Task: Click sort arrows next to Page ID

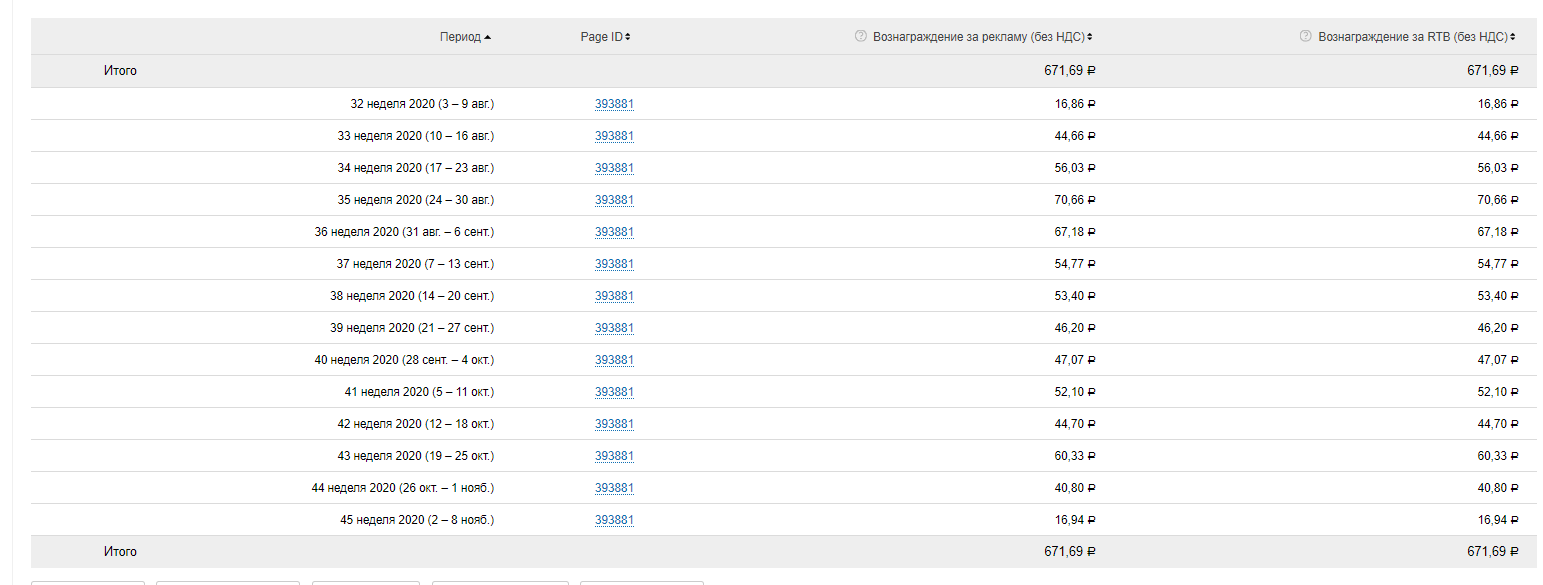Action: (x=628, y=37)
